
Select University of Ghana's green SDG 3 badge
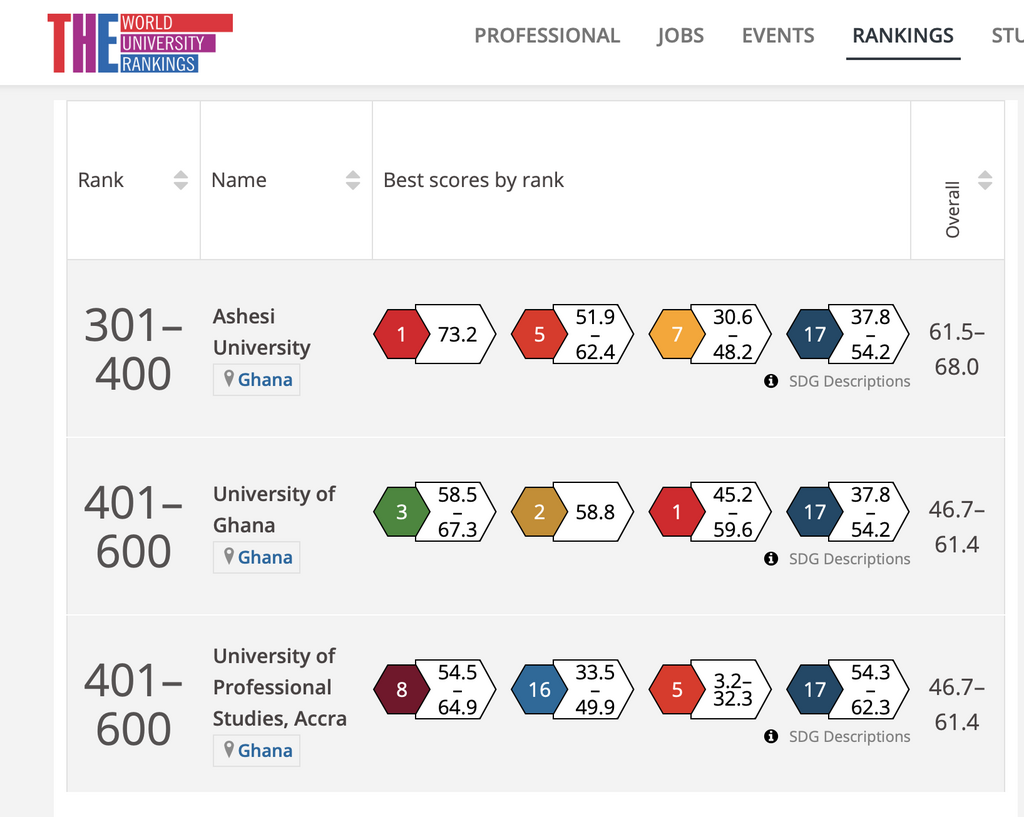coord(402,512)
